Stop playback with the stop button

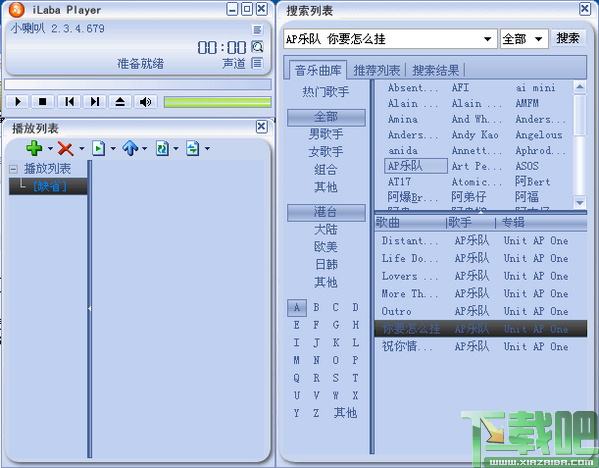(x=43, y=102)
